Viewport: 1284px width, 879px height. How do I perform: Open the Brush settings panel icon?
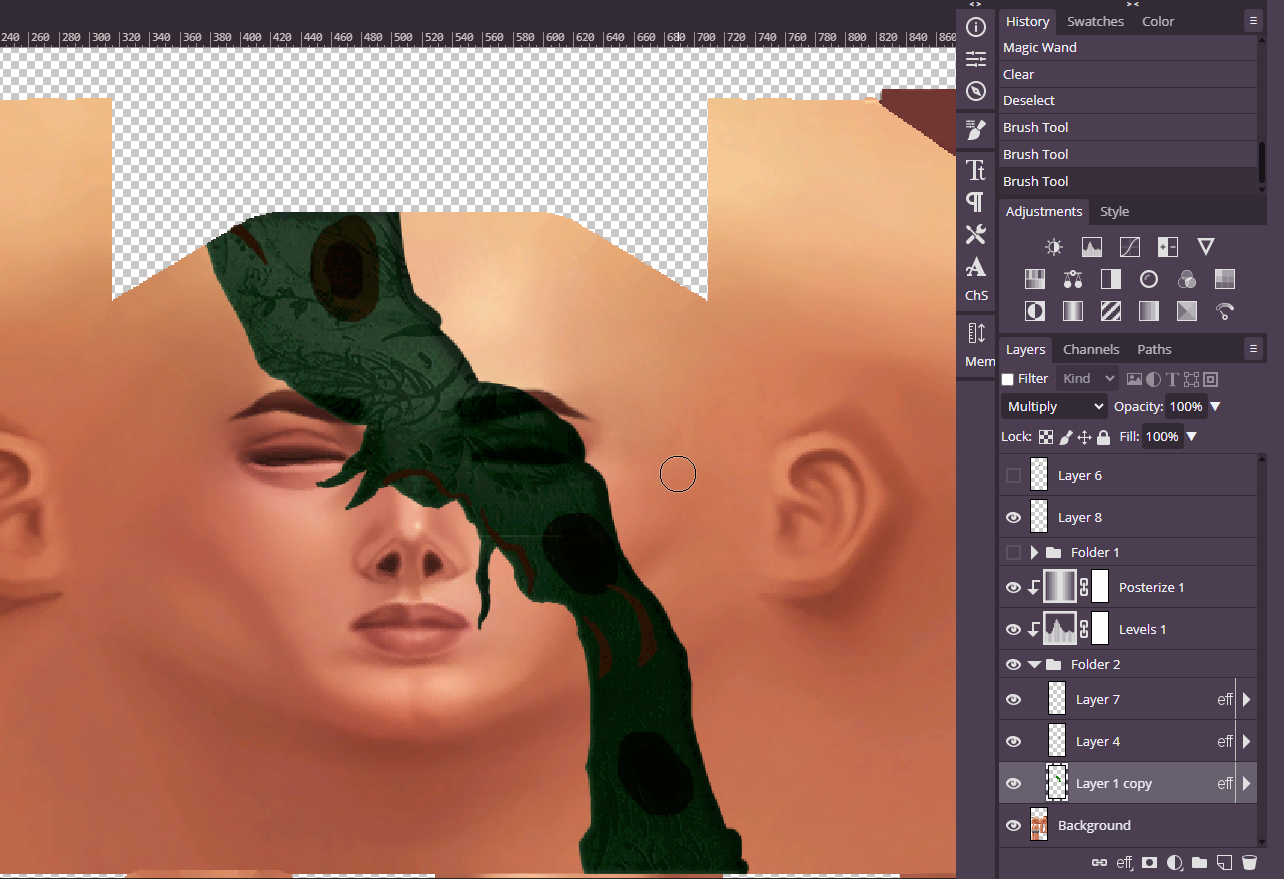(976, 130)
